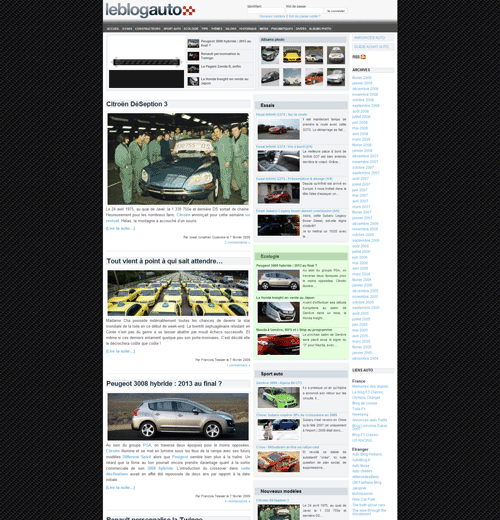Click 'Citroën' link in DS article text
This screenshot has width=500, height=520.
point(184,215)
